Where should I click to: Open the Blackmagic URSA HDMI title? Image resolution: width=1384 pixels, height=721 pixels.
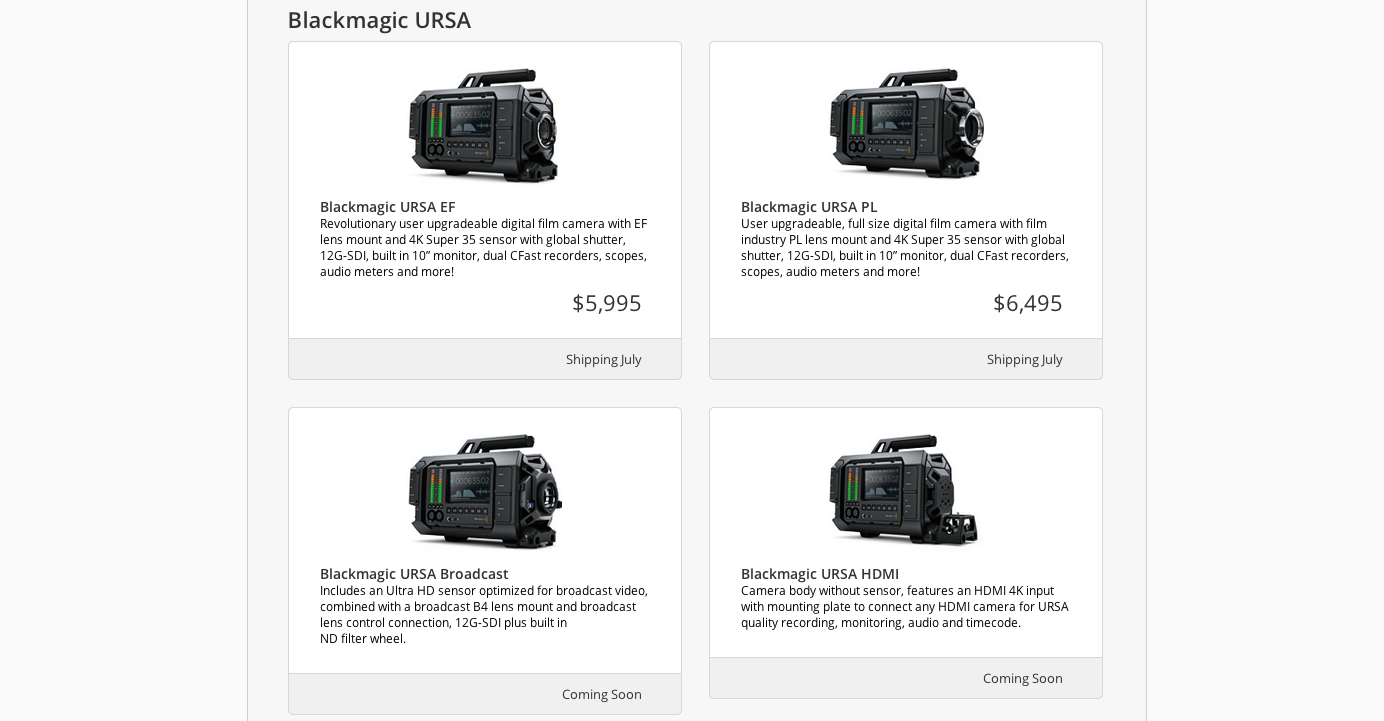pos(819,574)
